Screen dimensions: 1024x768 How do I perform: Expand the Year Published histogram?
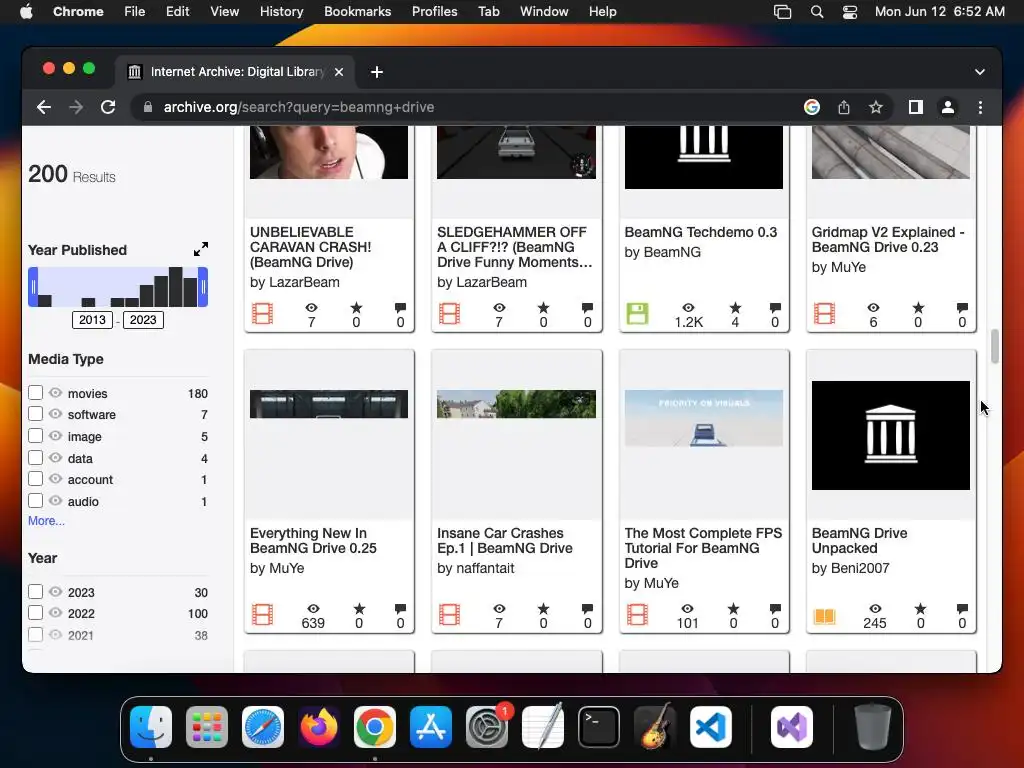[x=200, y=249]
